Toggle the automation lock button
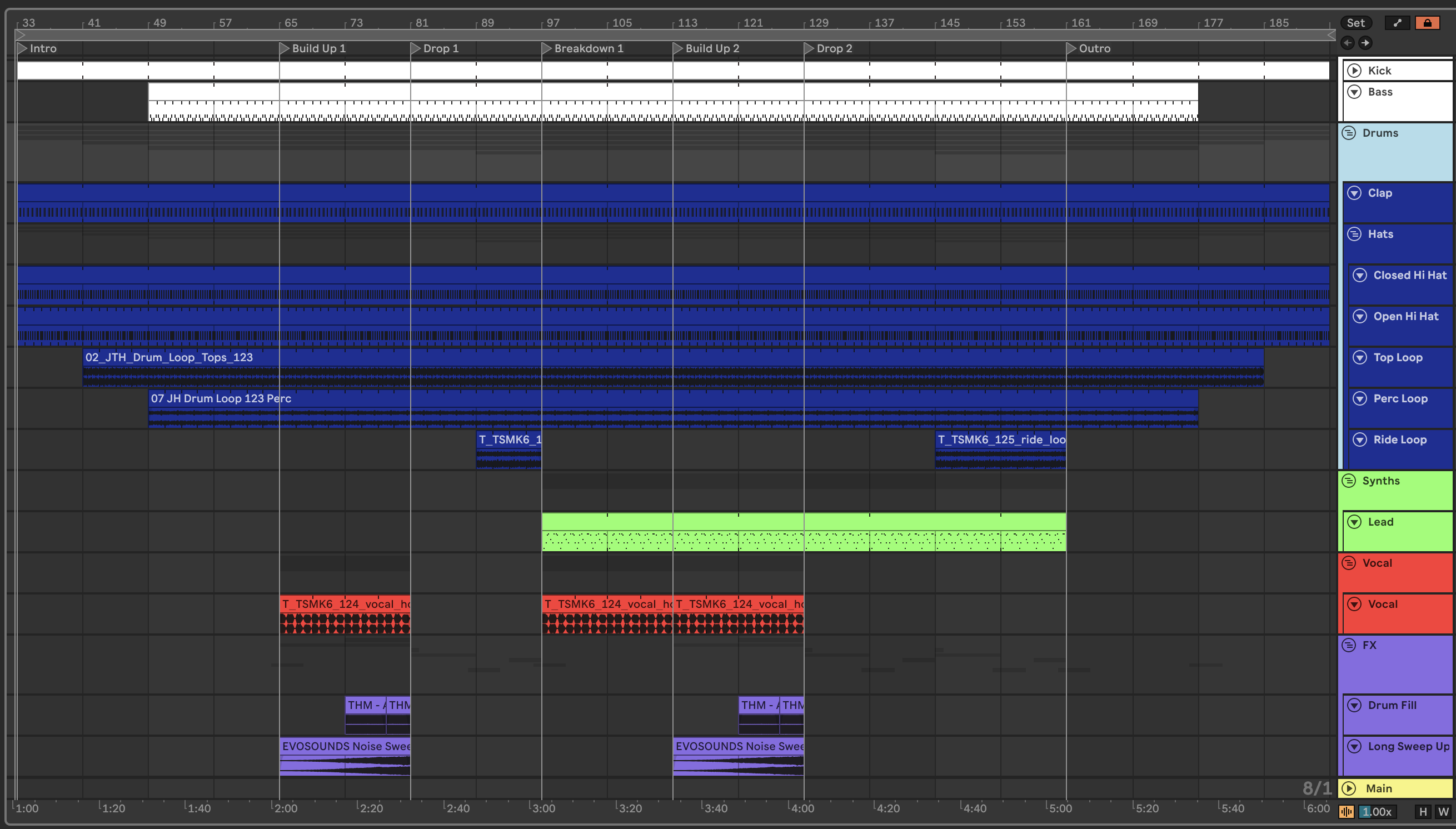 coord(1427,23)
